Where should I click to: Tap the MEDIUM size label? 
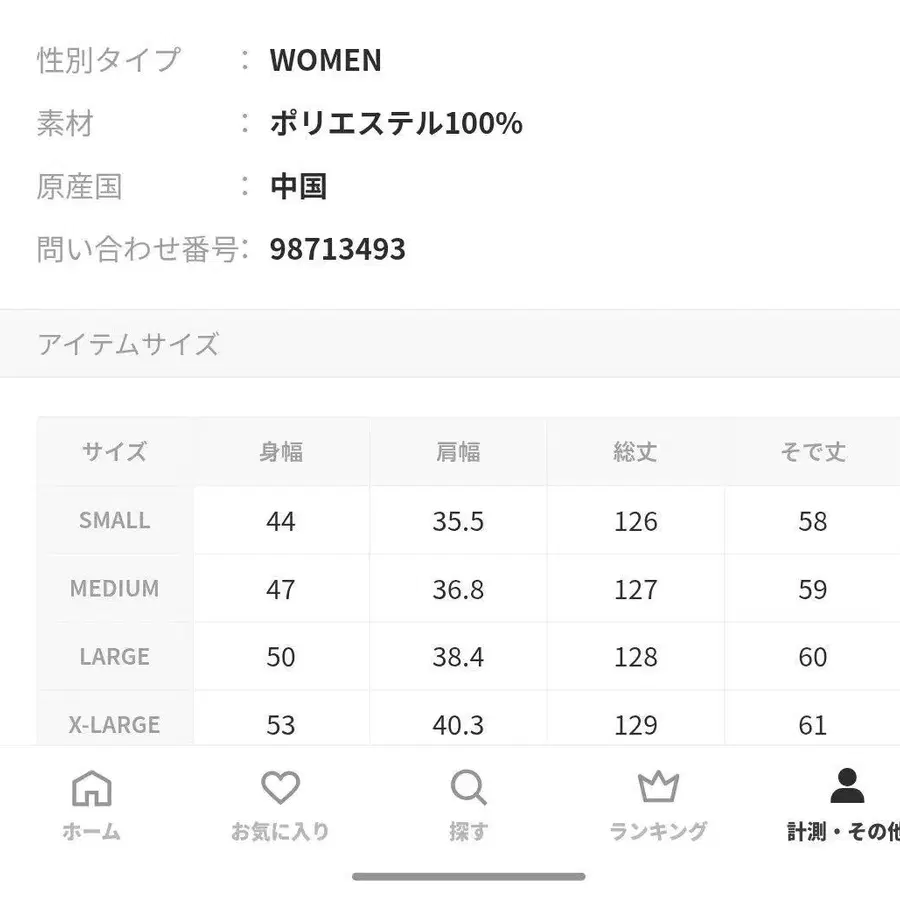[113, 589]
